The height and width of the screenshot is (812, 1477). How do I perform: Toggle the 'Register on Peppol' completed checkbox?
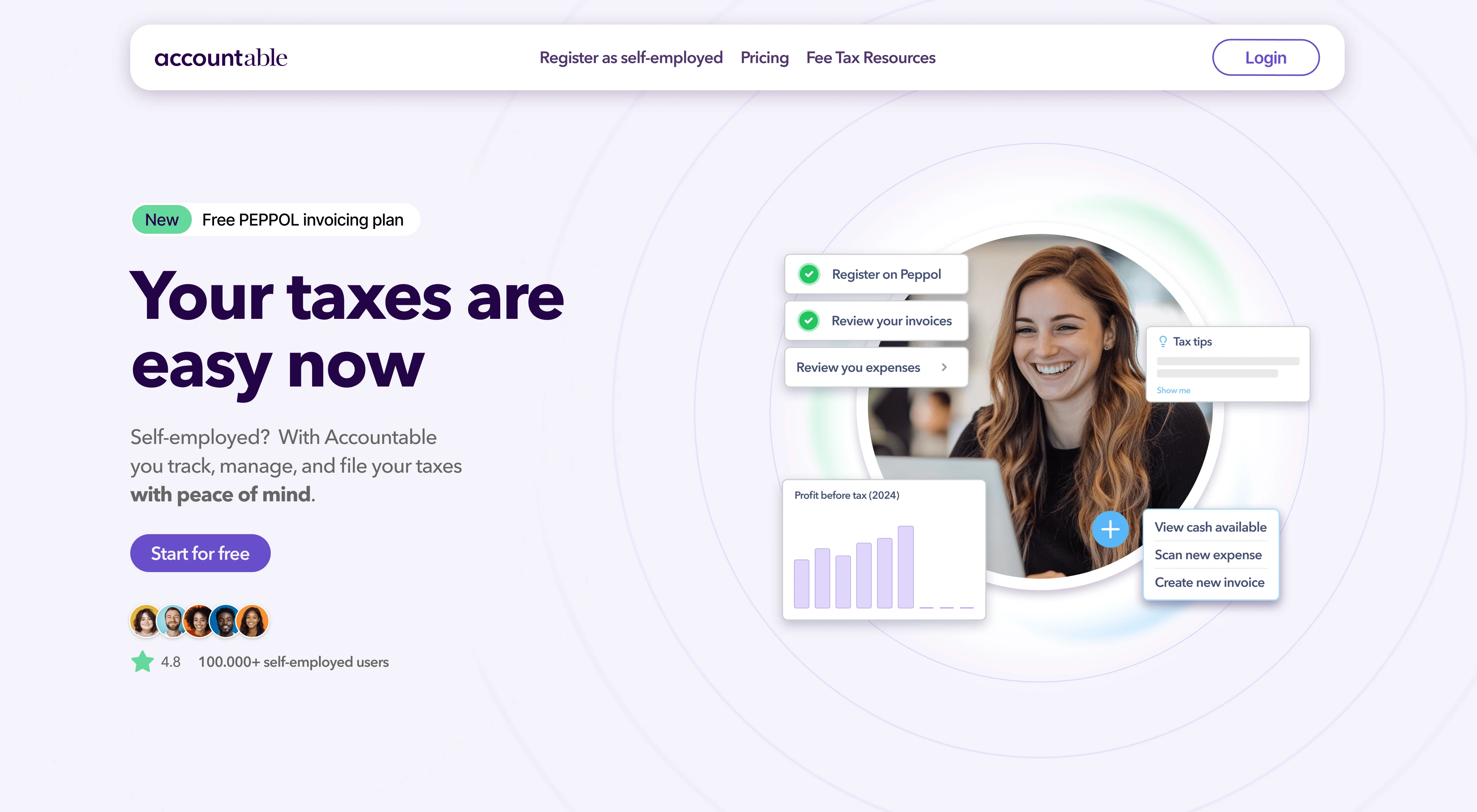point(808,274)
